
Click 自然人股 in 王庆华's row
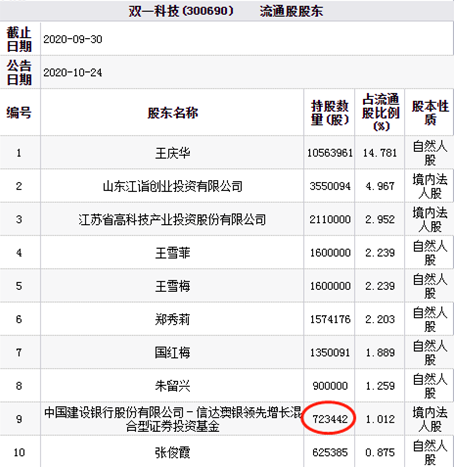pyautogui.click(x=430, y=153)
